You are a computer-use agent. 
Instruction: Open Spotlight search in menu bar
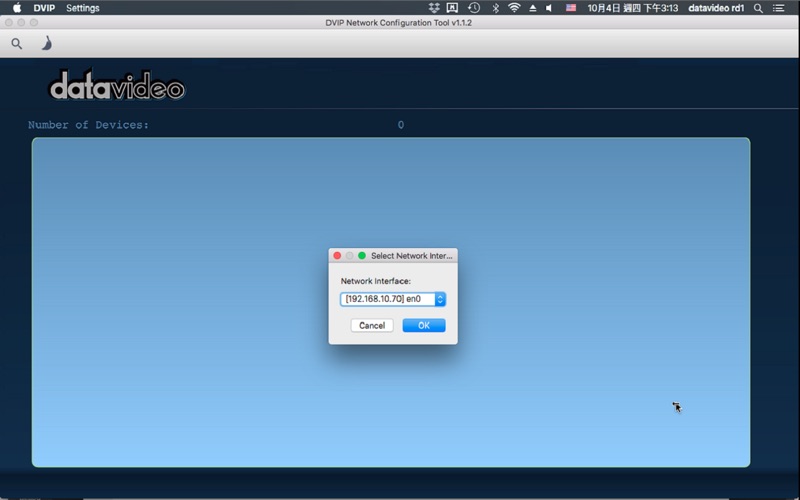pyautogui.click(x=759, y=8)
